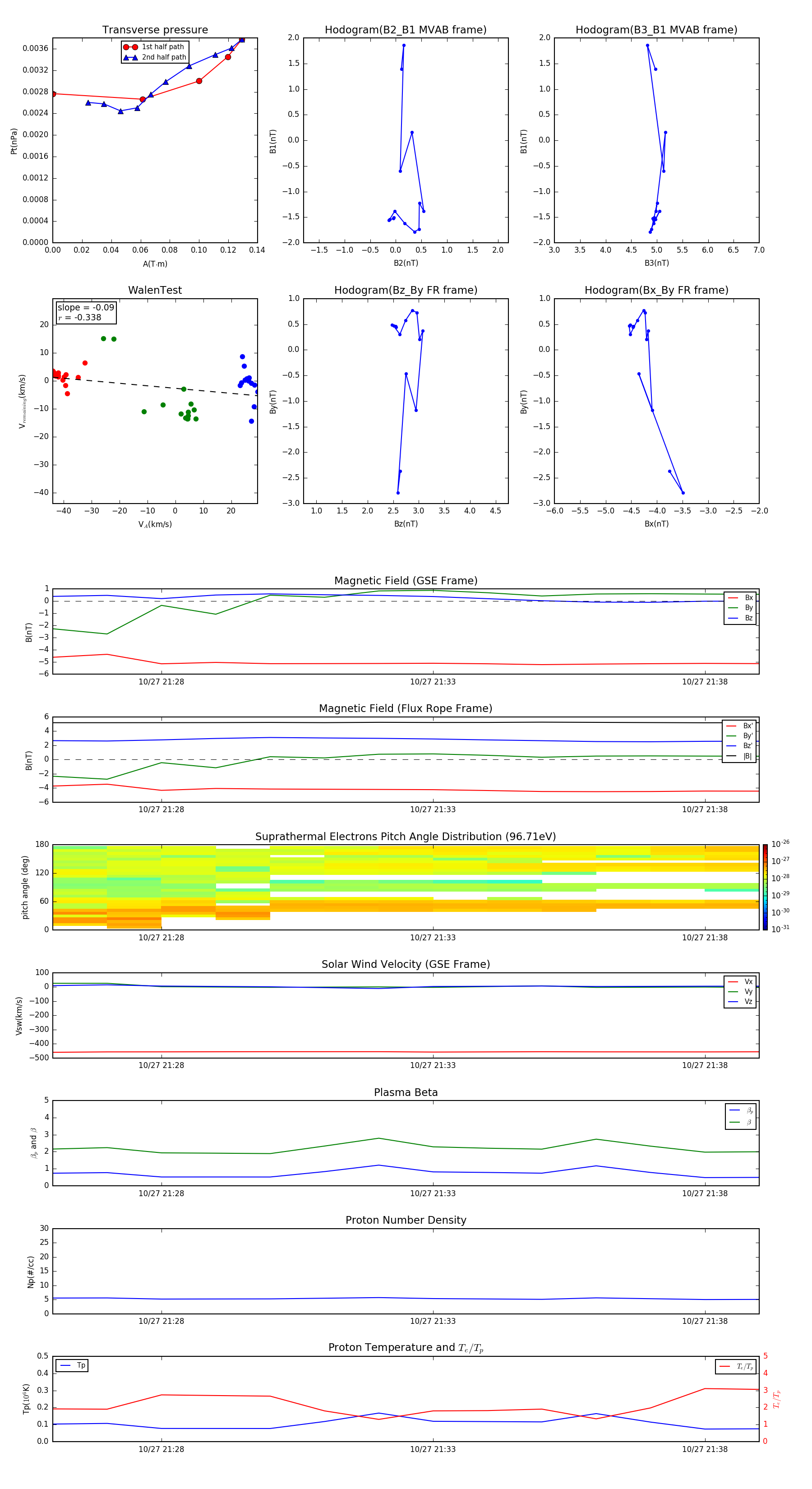Select βp in the Plasma Beta legend
812x1489 pixels.
[742, 1110]
